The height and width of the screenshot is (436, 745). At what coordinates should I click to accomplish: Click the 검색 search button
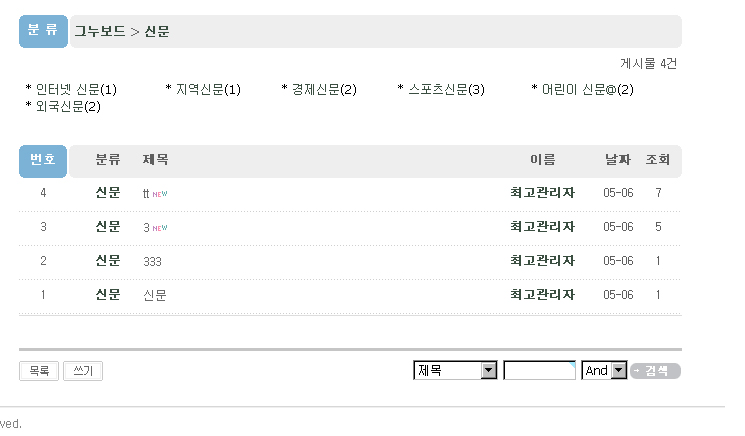(655, 371)
